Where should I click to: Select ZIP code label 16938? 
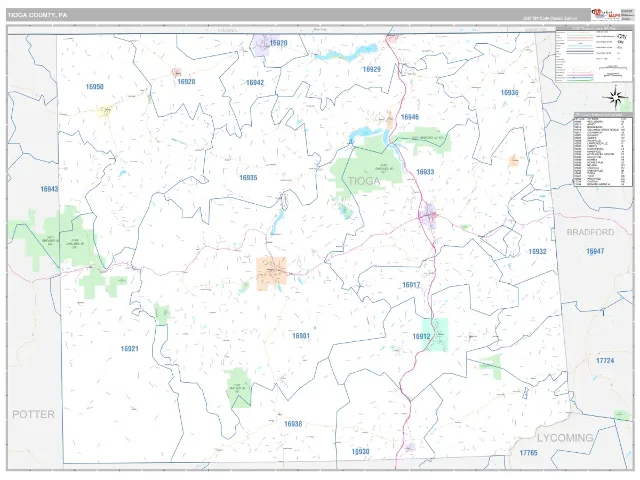[293, 424]
